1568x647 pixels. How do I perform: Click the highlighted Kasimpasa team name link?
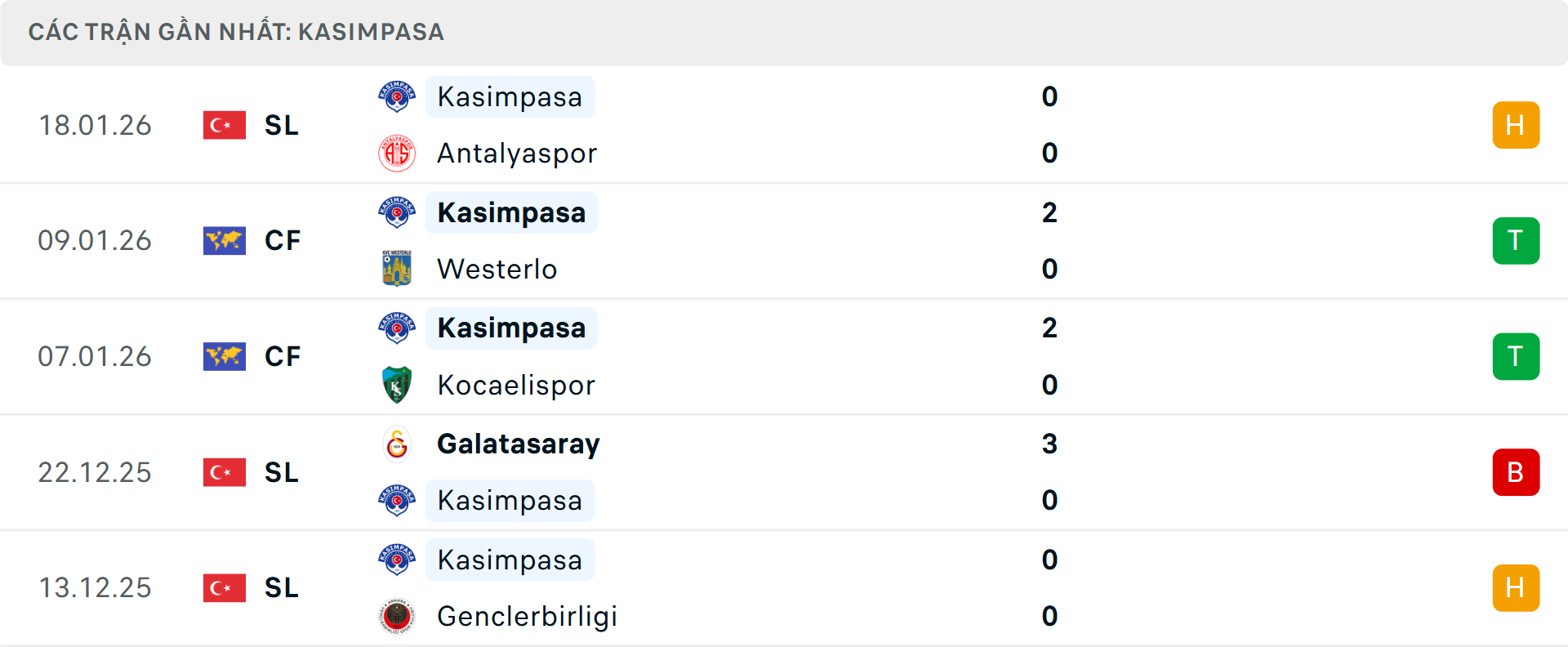(510, 96)
